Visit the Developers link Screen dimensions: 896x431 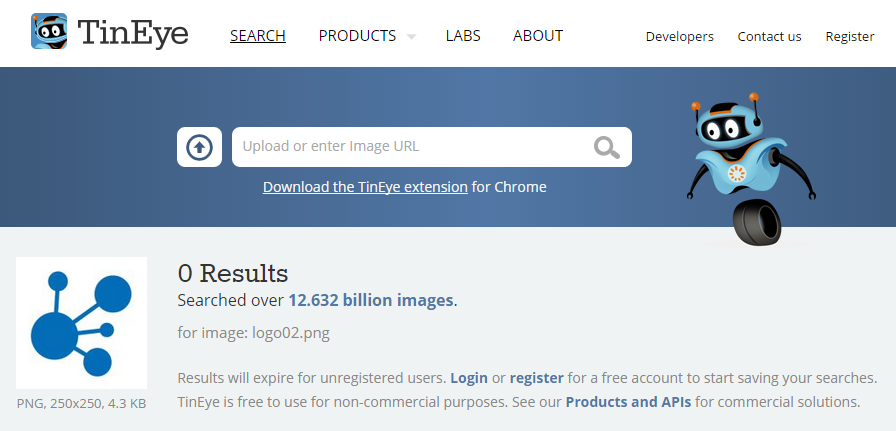tap(679, 37)
